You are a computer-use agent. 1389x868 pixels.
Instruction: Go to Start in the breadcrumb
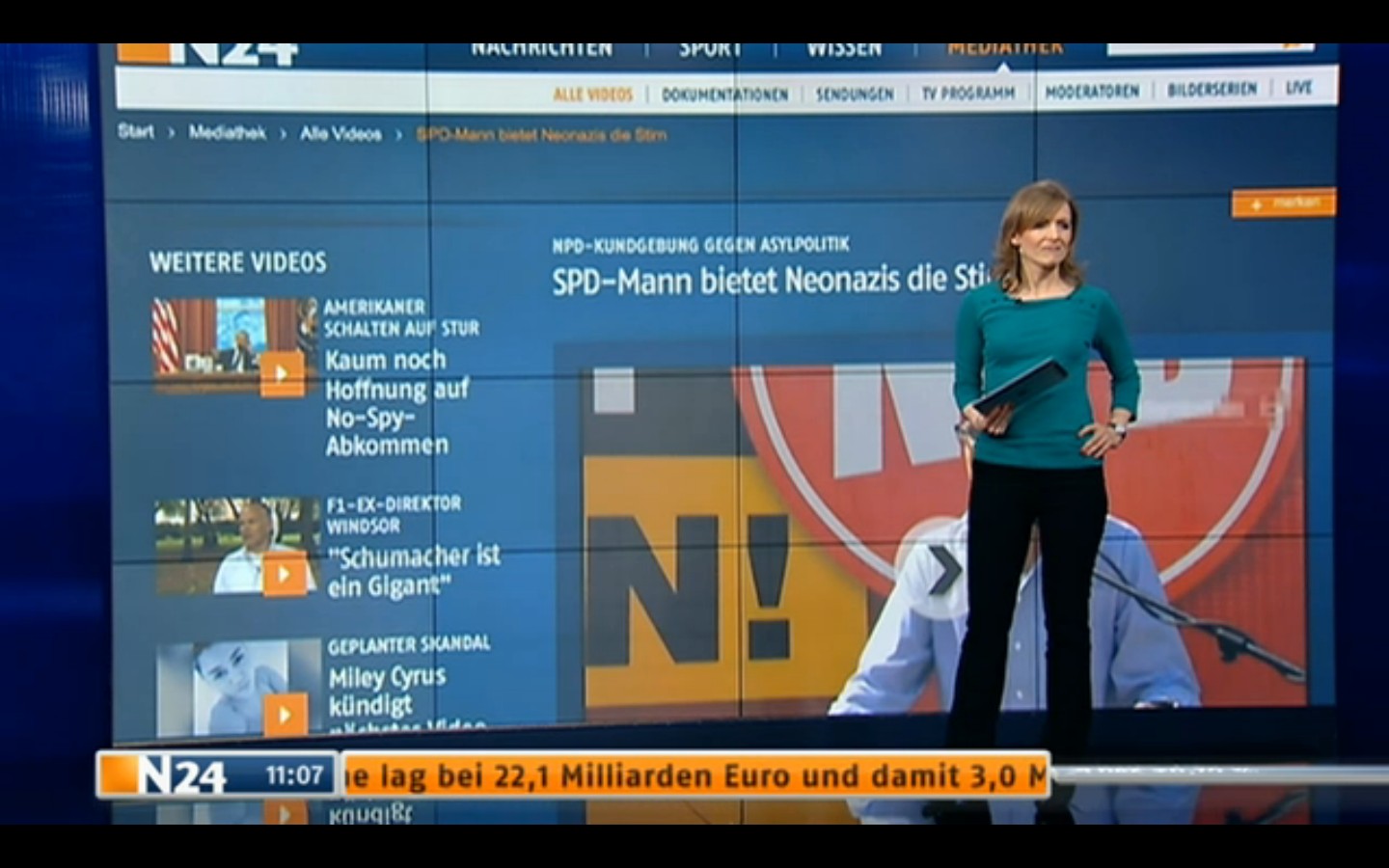pos(136,132)
